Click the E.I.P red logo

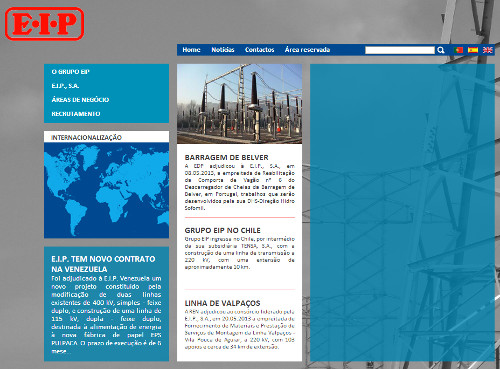tap(44, 24)
